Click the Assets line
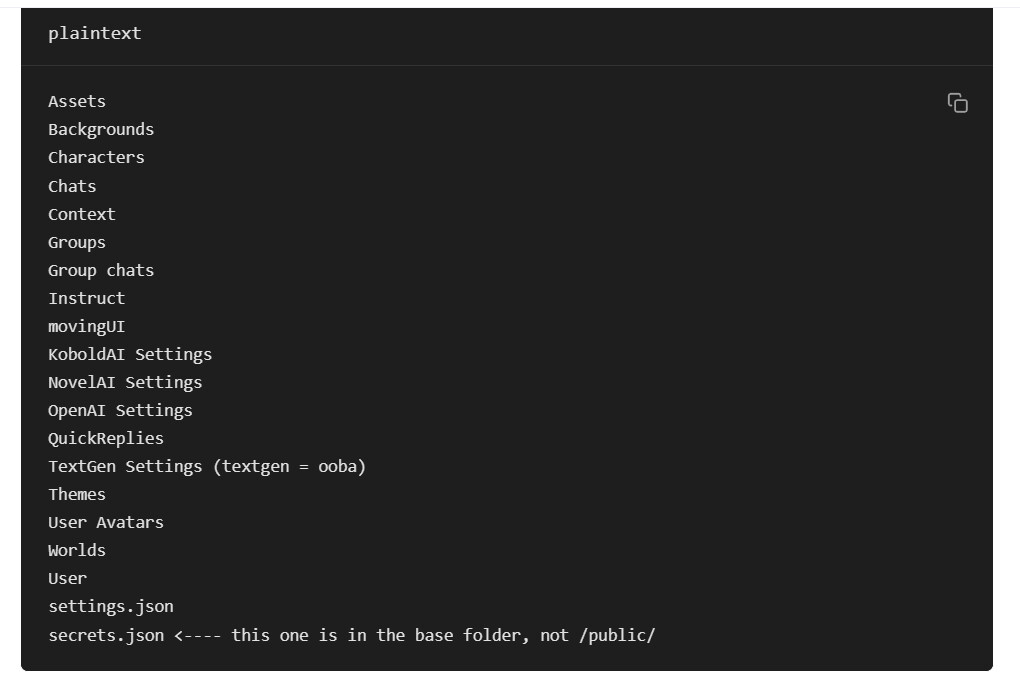Screen dimensions: 1020x682 tap(77, 101)
